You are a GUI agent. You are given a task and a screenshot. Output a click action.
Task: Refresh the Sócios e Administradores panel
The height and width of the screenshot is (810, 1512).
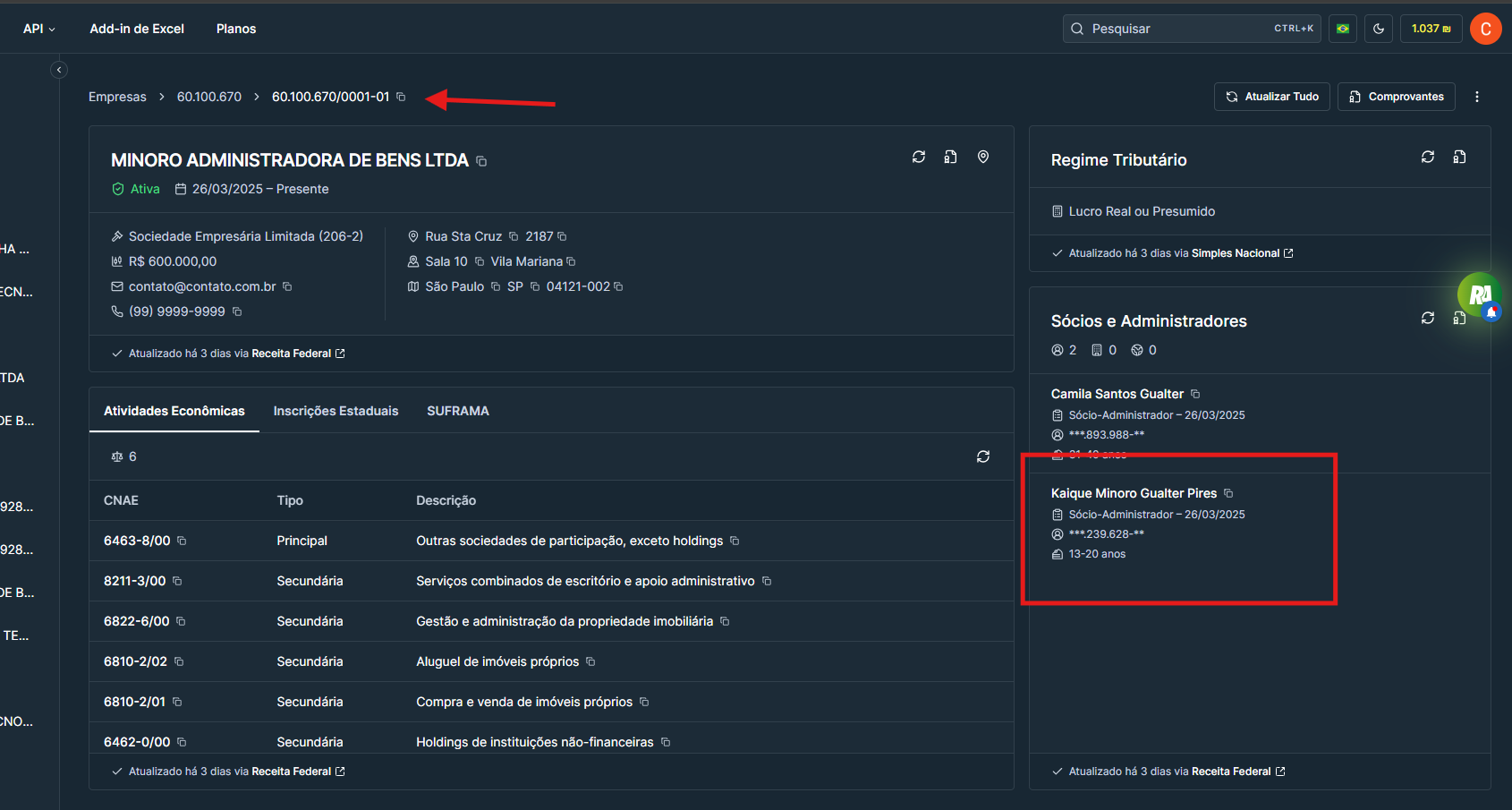1428,318
